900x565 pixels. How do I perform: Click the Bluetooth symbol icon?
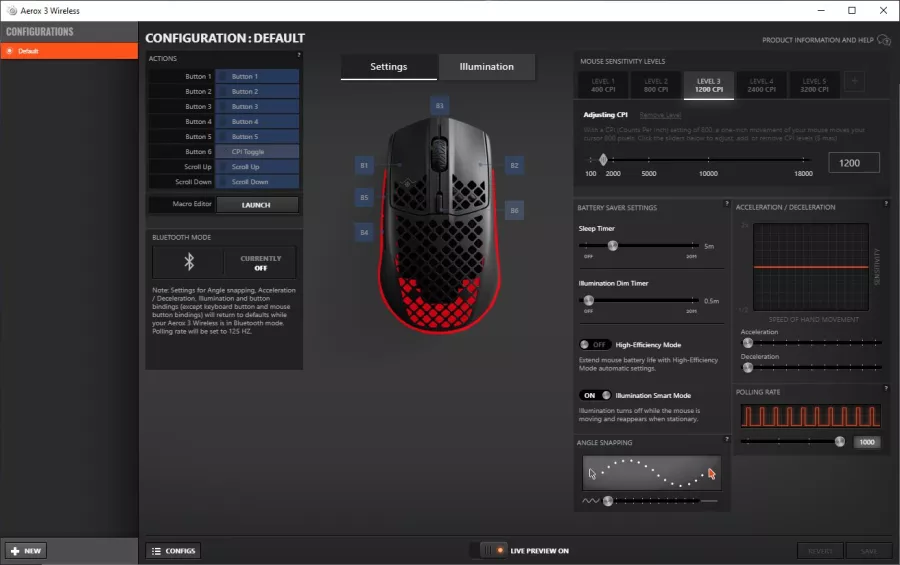coord(189,262)
